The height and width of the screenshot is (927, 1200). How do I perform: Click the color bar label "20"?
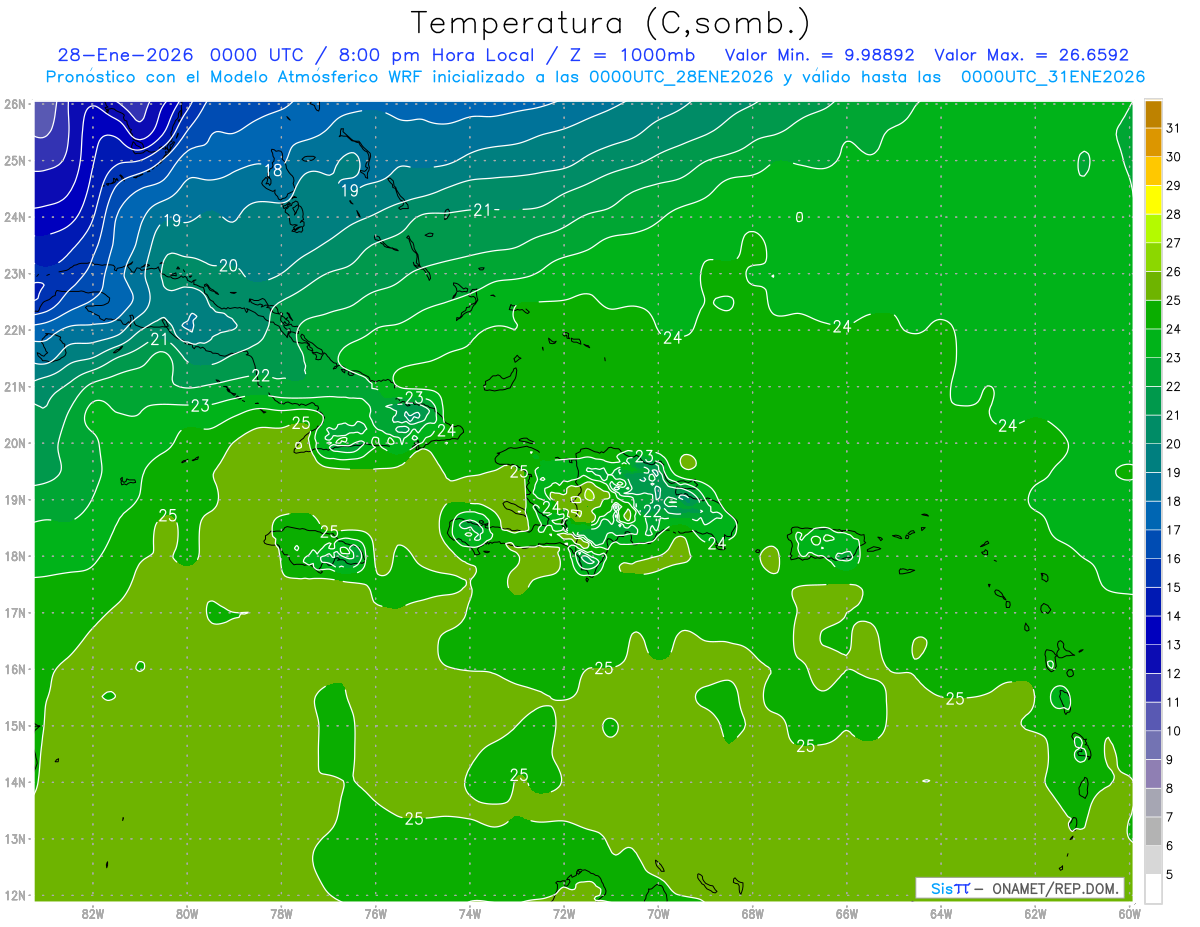pos(1173,444)
